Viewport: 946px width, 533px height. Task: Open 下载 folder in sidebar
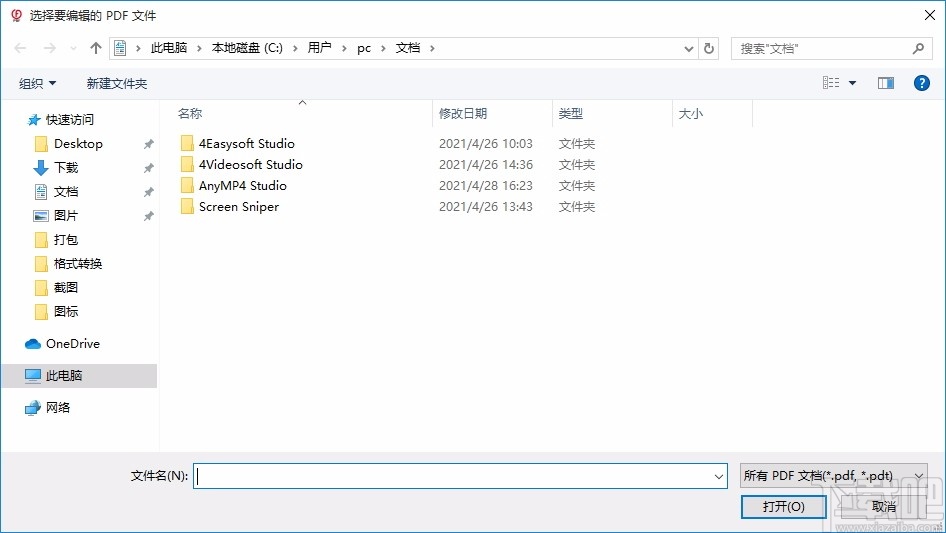(66, 168)
